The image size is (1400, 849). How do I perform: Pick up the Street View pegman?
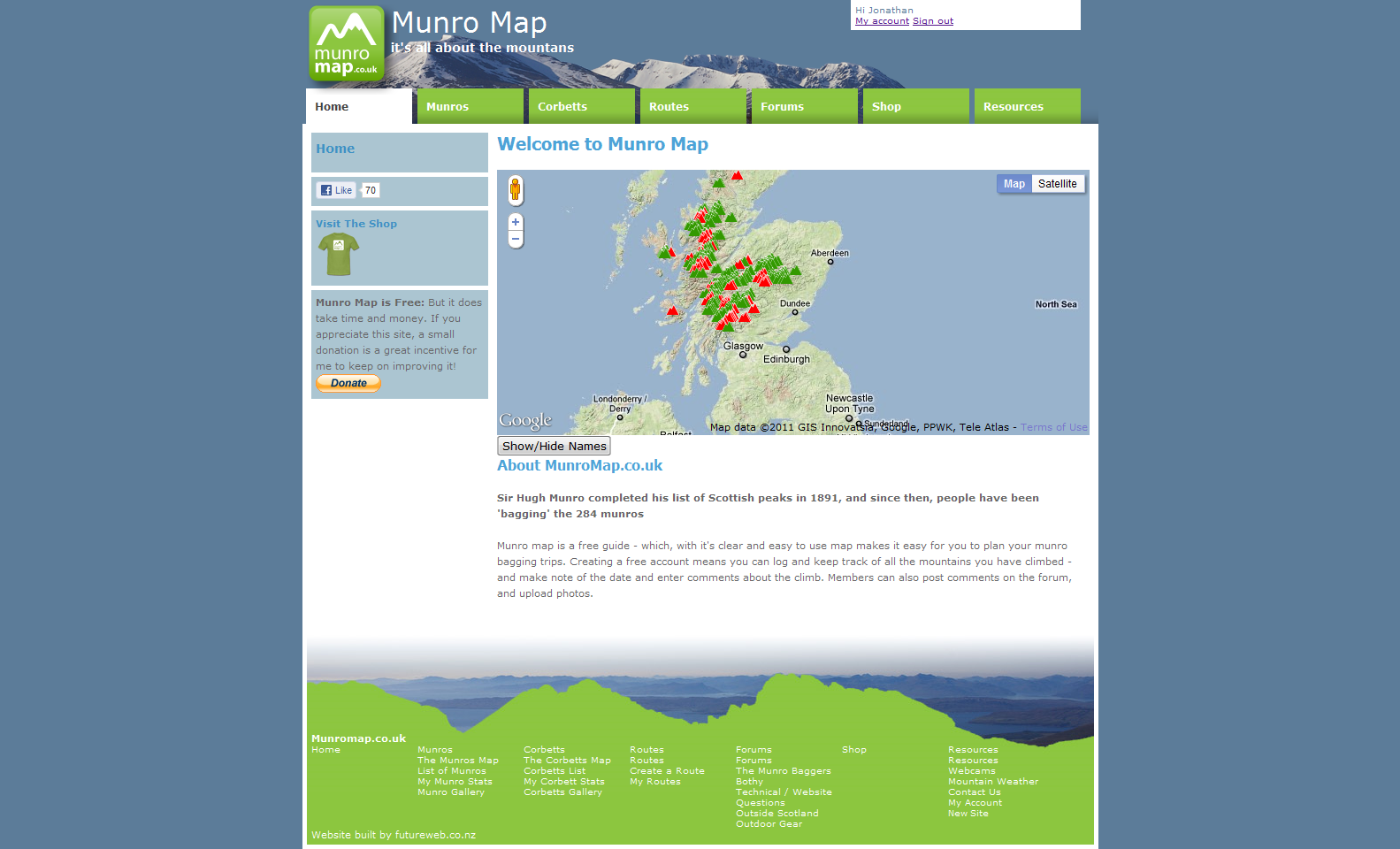515,190
